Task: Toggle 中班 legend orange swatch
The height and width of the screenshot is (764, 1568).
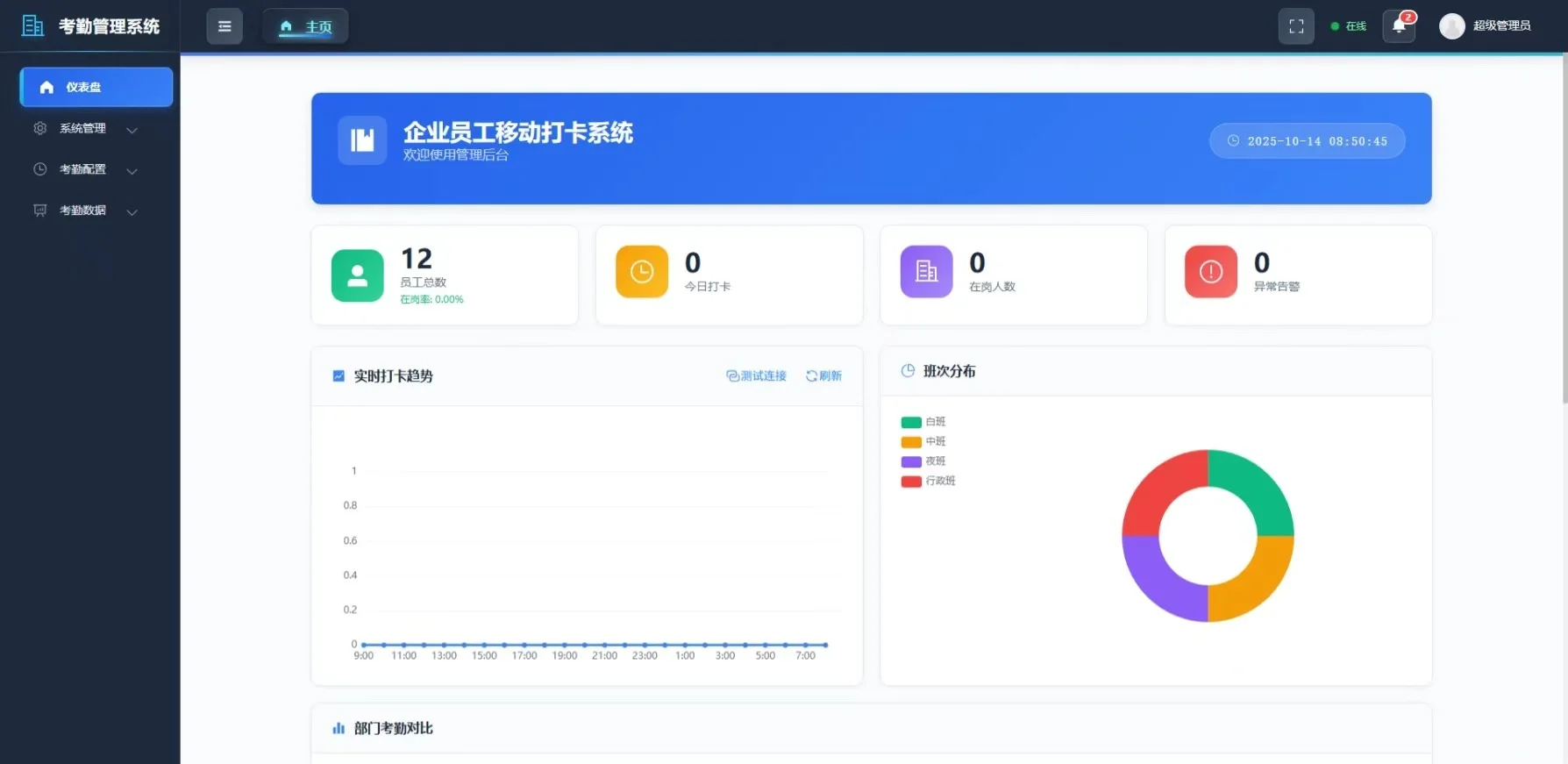Action: [911, 442]
